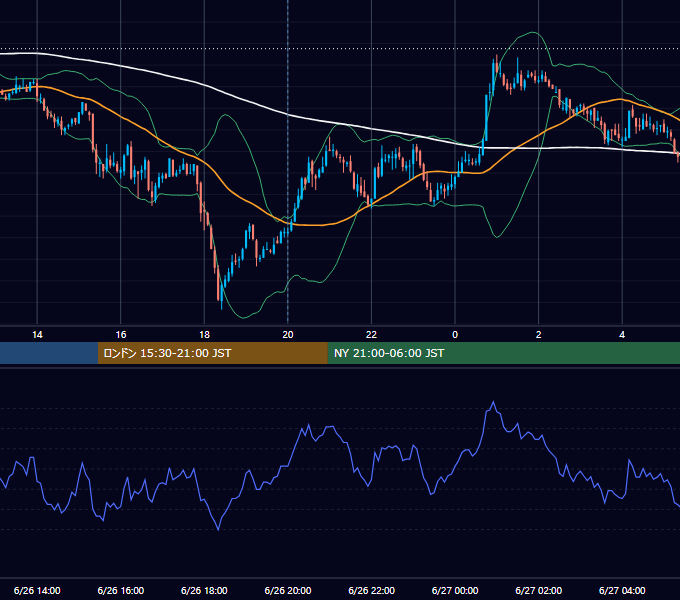
Task: Click the 6/26 18:00 label on indicator axis
Action: pyautogui.click(x=204, y=590)
